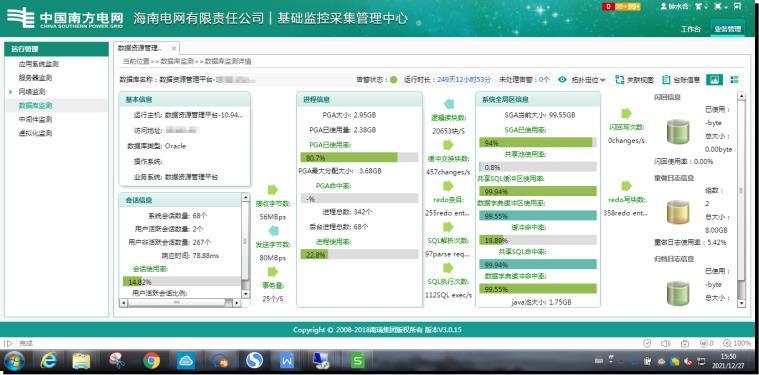
Task: Click the eye icon beside 拓扑定位
Action: (562, 80)
